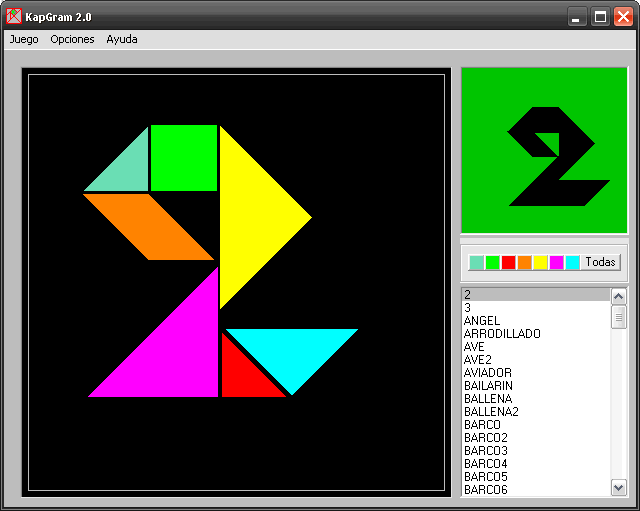Select ARRODILLADO in the figure list

tap(536, 333)
